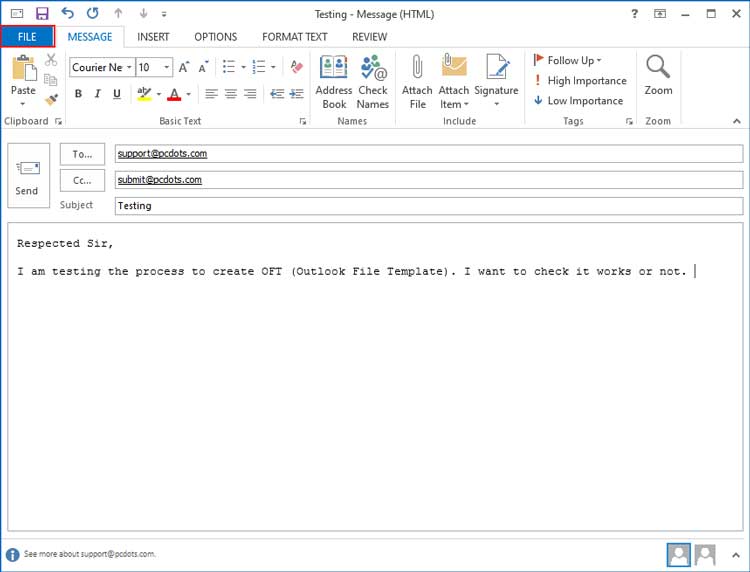The width and height of the screenshot is (750, 572).
Task: Expand the font color arrow
Action: click(189, 94)
